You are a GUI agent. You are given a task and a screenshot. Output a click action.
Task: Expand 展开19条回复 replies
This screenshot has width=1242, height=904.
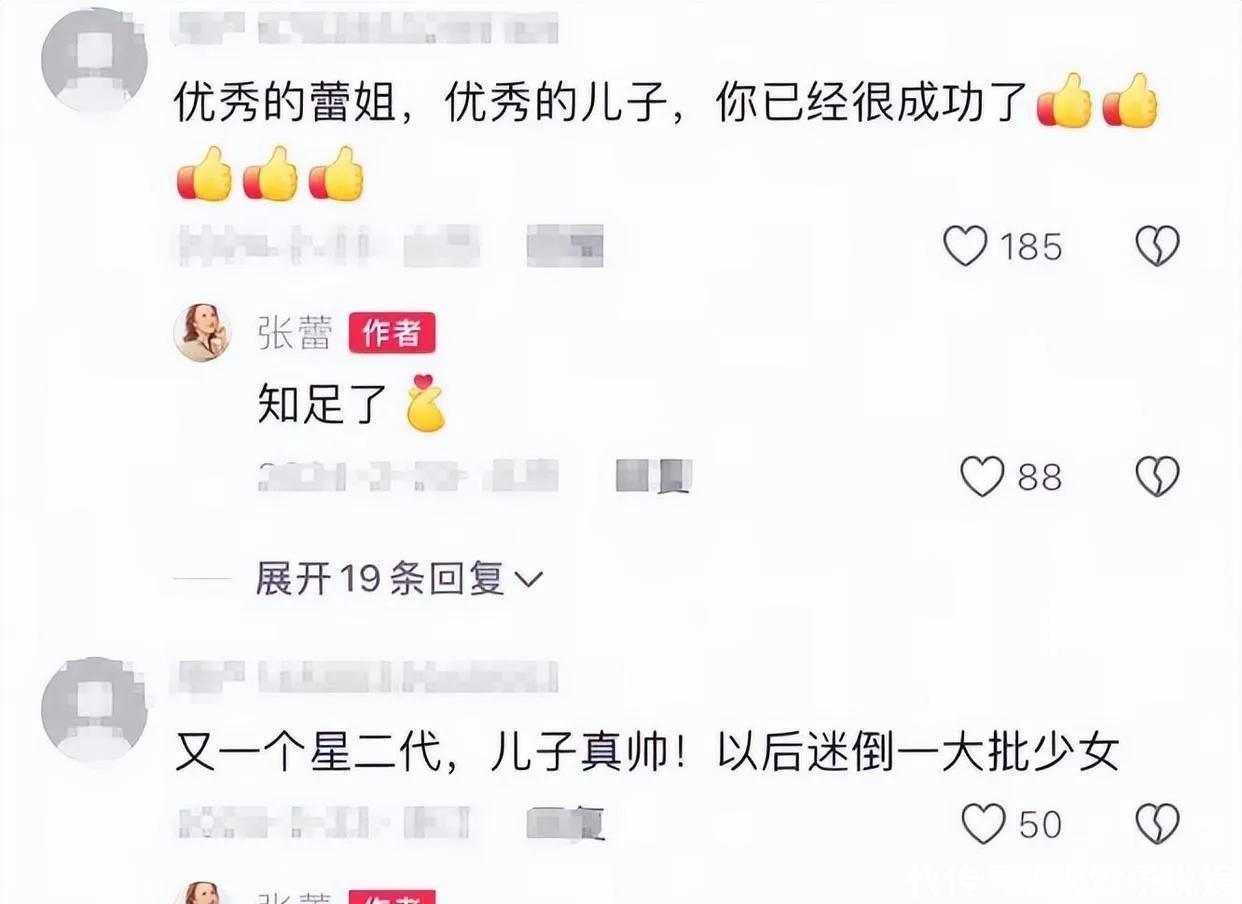pos(398,578)
